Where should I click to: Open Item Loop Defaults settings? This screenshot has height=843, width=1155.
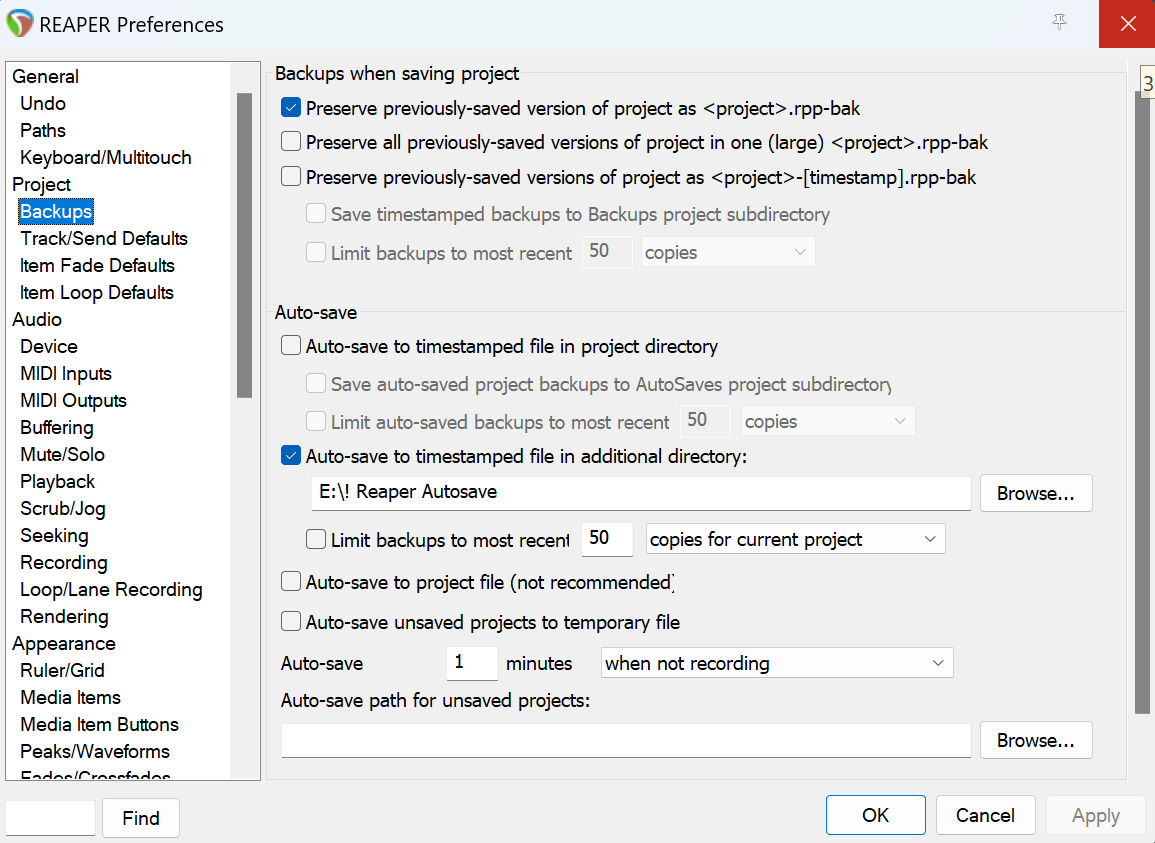(96, 293)
